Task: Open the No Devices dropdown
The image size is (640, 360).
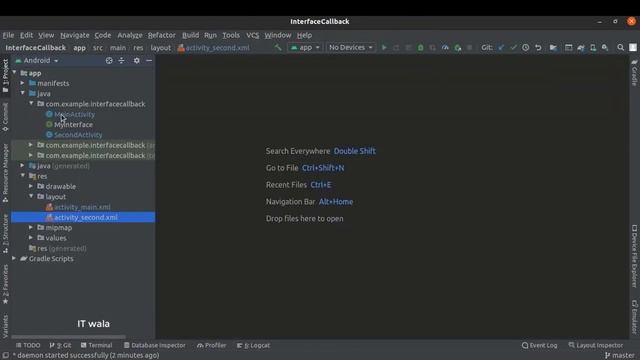Action: (350, 47)
